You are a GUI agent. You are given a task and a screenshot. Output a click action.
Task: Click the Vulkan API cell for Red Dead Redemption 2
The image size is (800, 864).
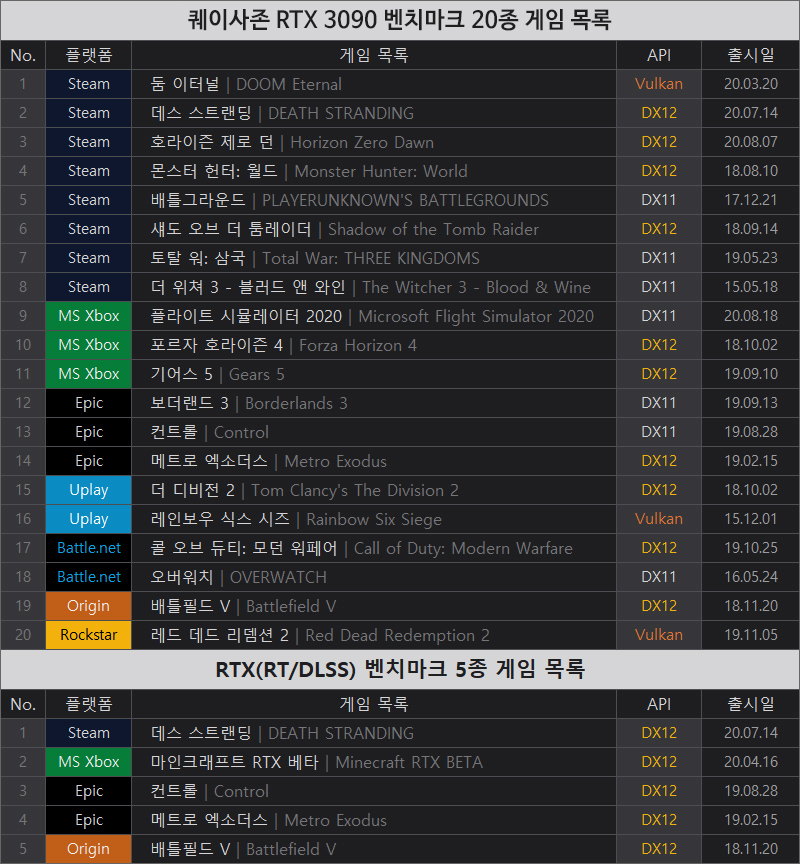click(x=659, y=635)
